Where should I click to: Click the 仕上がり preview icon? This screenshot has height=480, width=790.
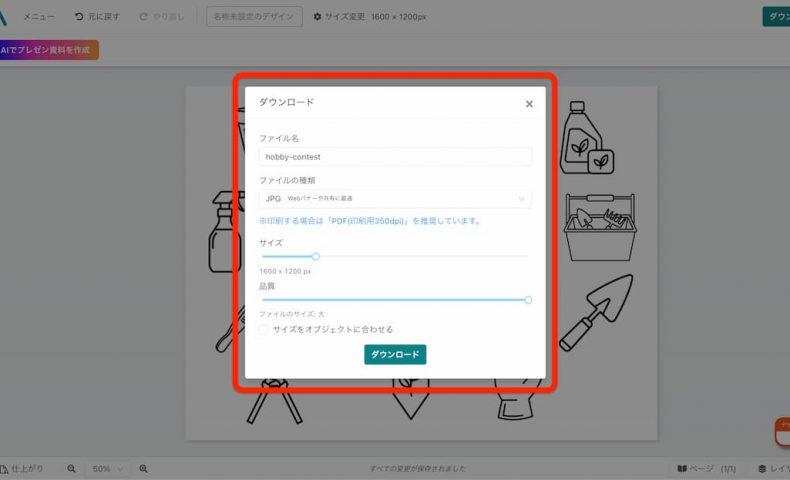point(6,468)
